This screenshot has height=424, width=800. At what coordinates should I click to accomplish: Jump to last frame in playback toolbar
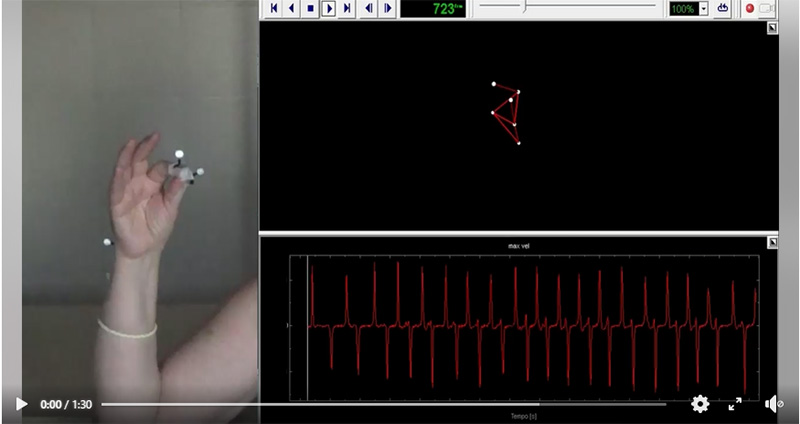347,8
